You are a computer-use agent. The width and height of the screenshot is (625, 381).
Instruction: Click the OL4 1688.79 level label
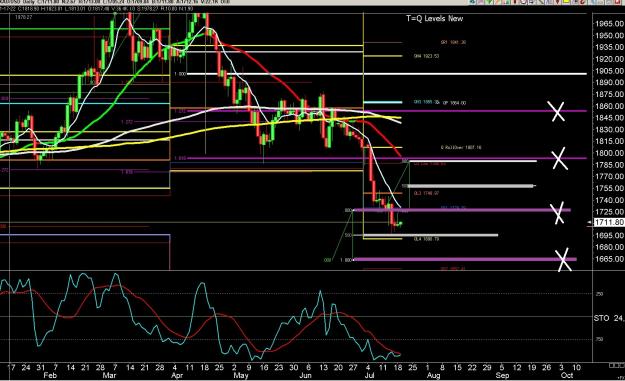coord(426,239)
